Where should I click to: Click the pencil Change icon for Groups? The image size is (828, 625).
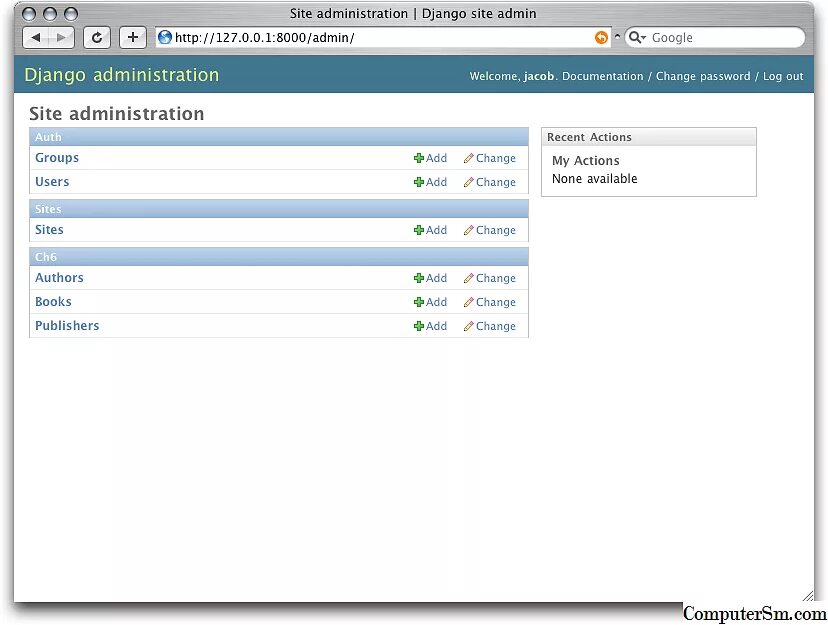point(468,158)
